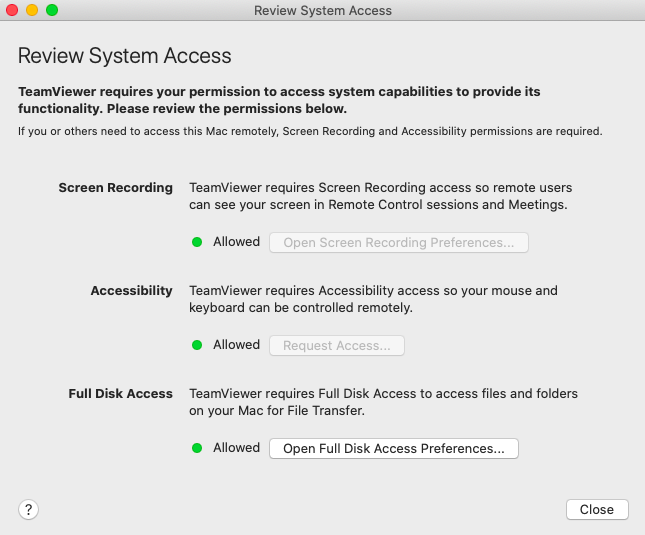Click the green Accessibility status indicator dot
Screen dimensions: 645x535
[x=197, y=345]
